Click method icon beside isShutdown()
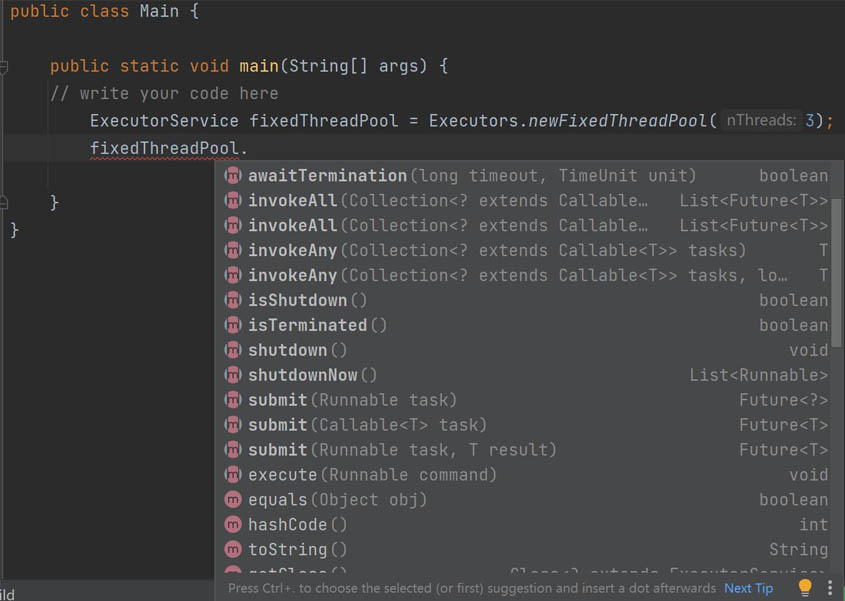Viewport: 845px width, 601px height. click(233, 300)
